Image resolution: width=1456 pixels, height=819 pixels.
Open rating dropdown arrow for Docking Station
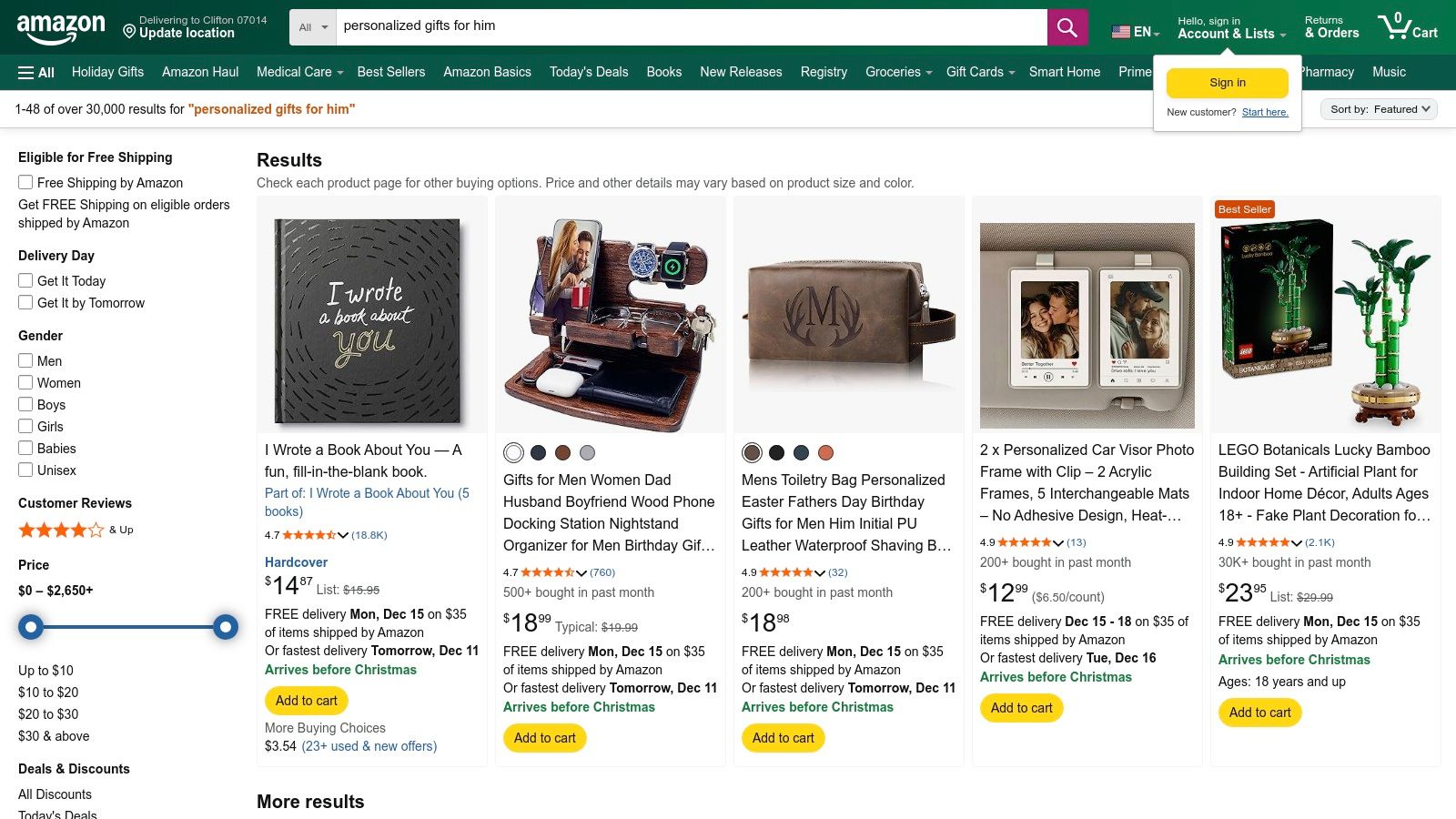click(581, 572)
